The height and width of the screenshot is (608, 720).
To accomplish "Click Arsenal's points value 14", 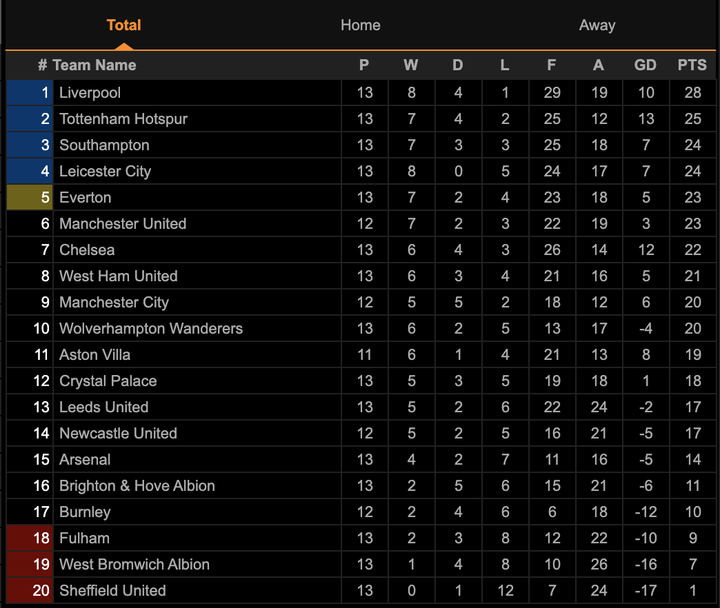I will click(691, 460).
